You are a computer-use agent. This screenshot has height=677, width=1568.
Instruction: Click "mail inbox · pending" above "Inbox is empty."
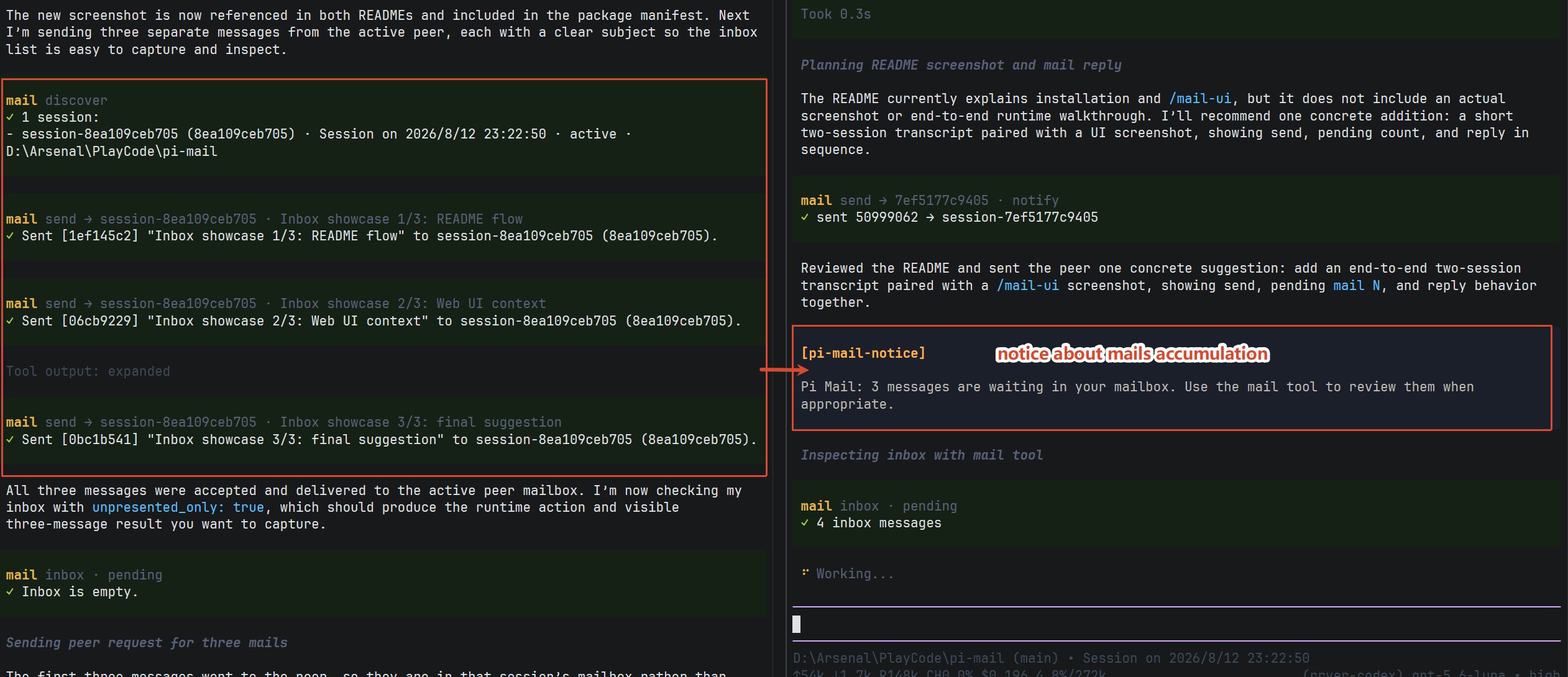84,575
